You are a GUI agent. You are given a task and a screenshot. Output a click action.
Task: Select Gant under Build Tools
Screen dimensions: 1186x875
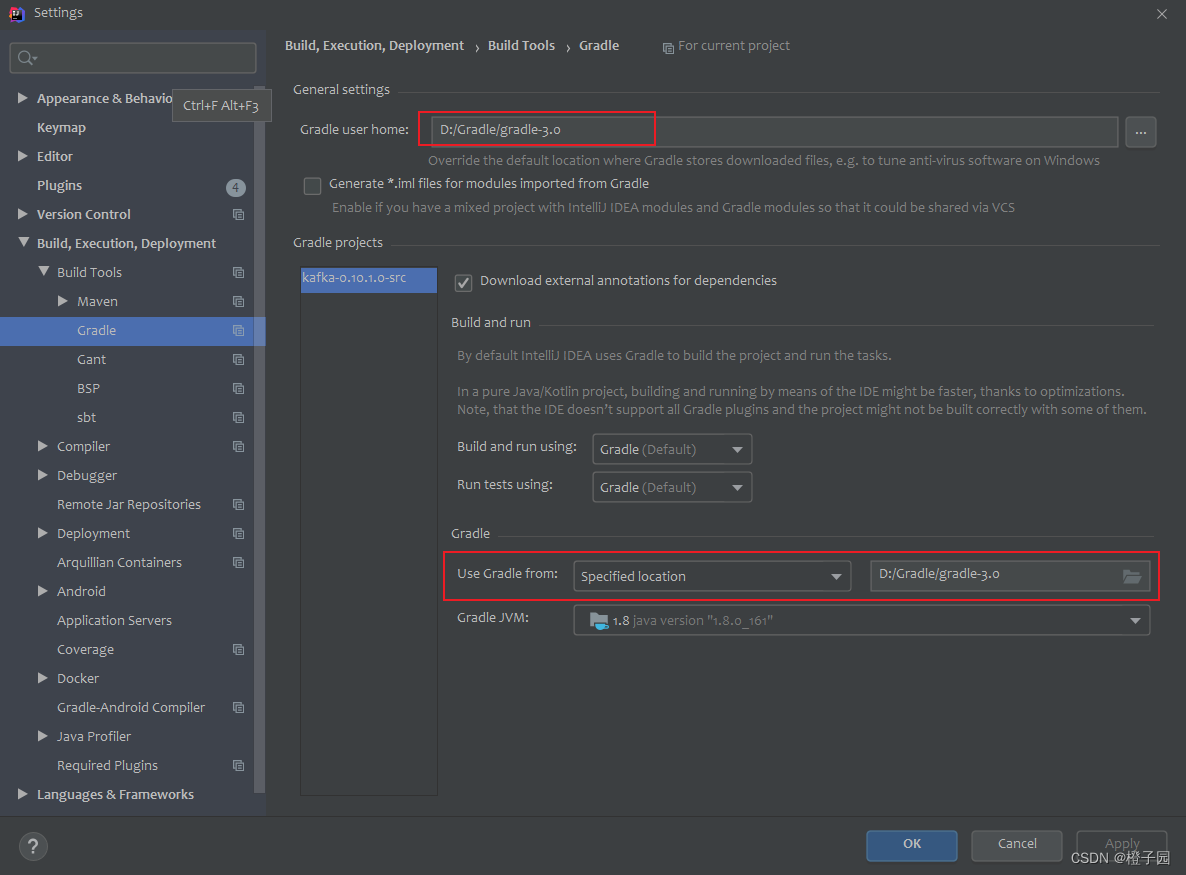(x=92, y=360)
